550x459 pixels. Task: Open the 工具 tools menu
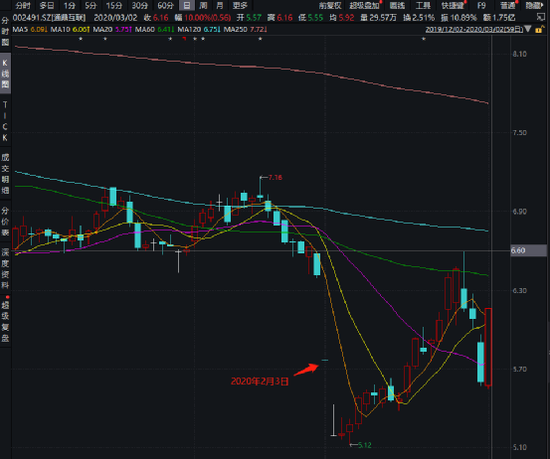[423, 6]
